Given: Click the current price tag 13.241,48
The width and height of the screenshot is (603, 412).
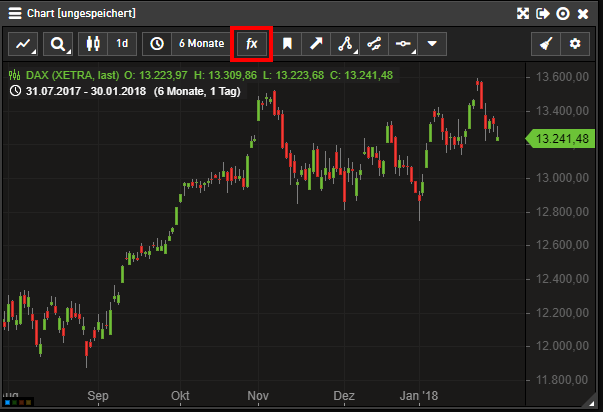Looking at the screenshot, I should (x=560, y=138).
